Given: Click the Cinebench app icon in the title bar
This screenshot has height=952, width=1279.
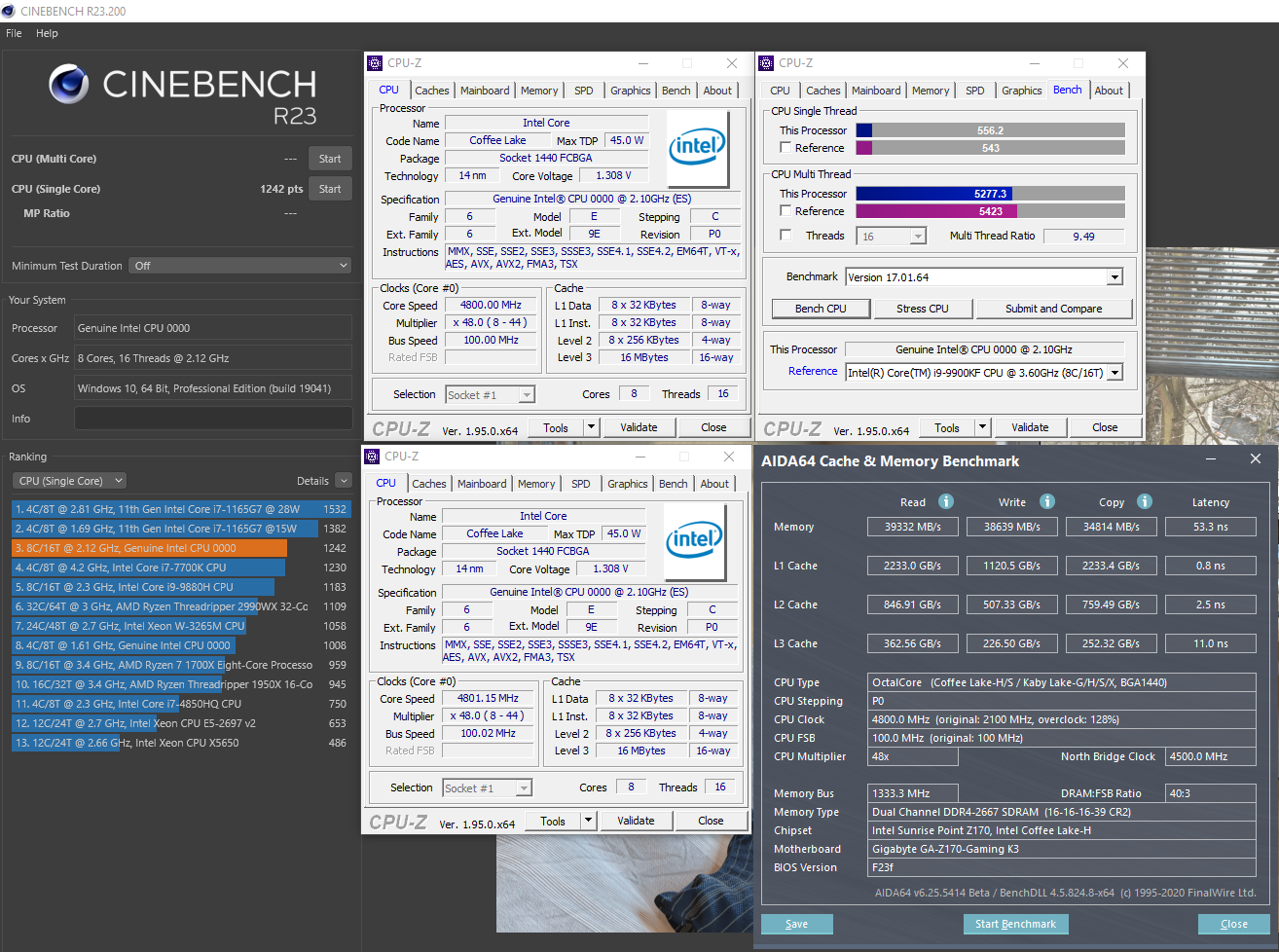Looking at the screenshot, I should click(x=9, y=11).
